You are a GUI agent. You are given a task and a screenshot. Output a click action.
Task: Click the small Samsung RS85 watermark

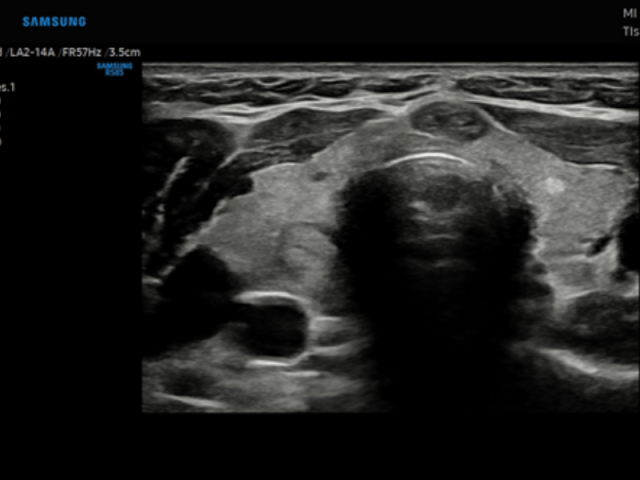tap(114, 69)
